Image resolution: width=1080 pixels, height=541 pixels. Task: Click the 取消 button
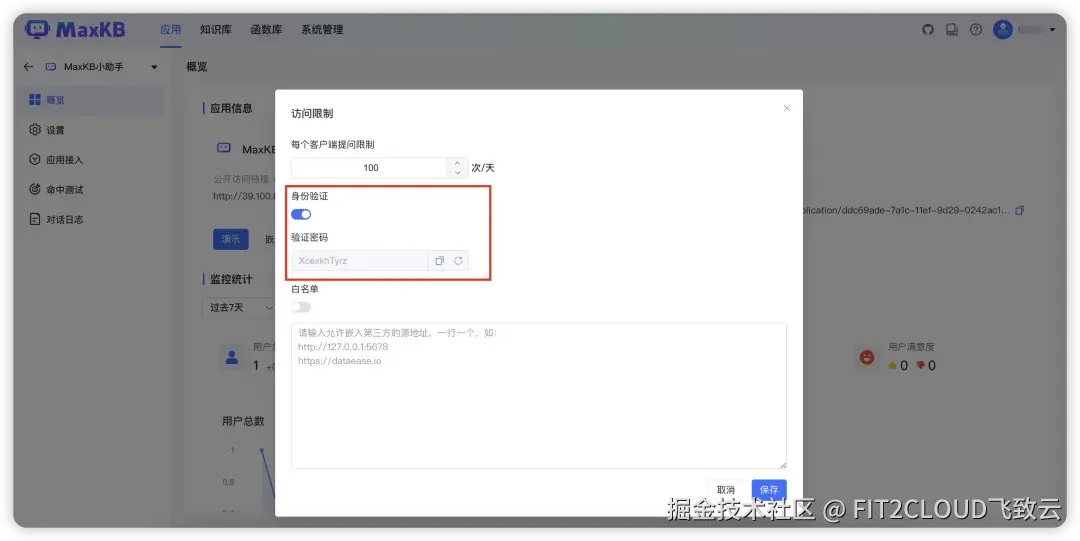click(x=726, y=489)
